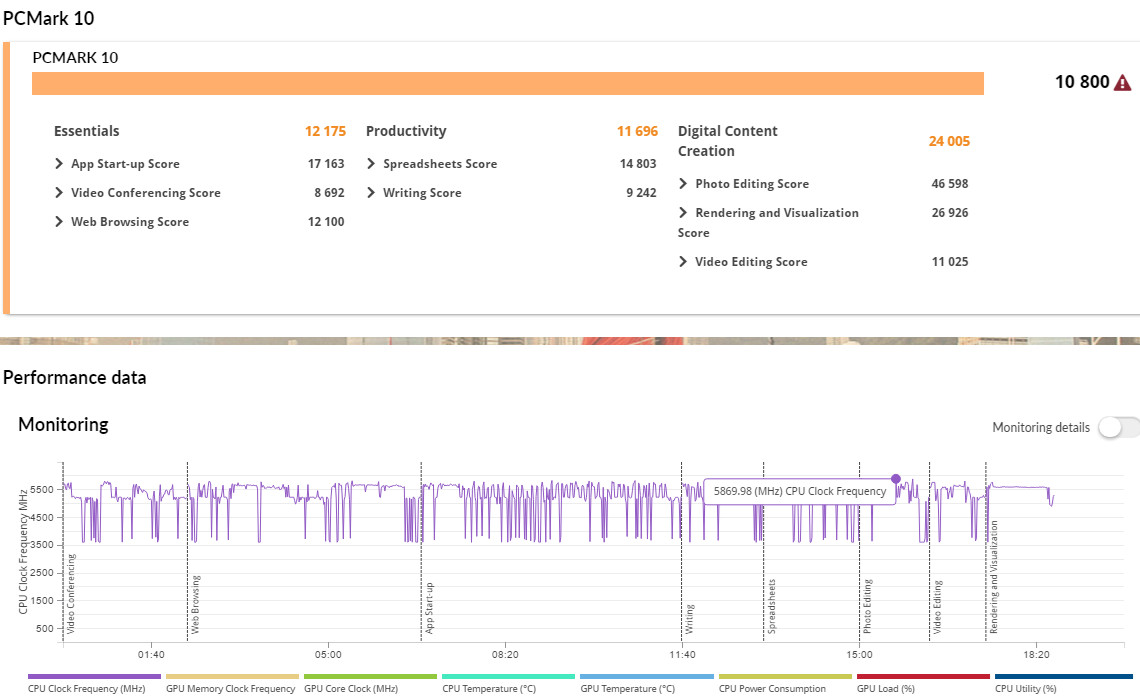This screenshot has width=1140, height=696.
Task: Click the Video Conferencing marker on the graph
Action: pyautogui.click(x=71, y=593)
